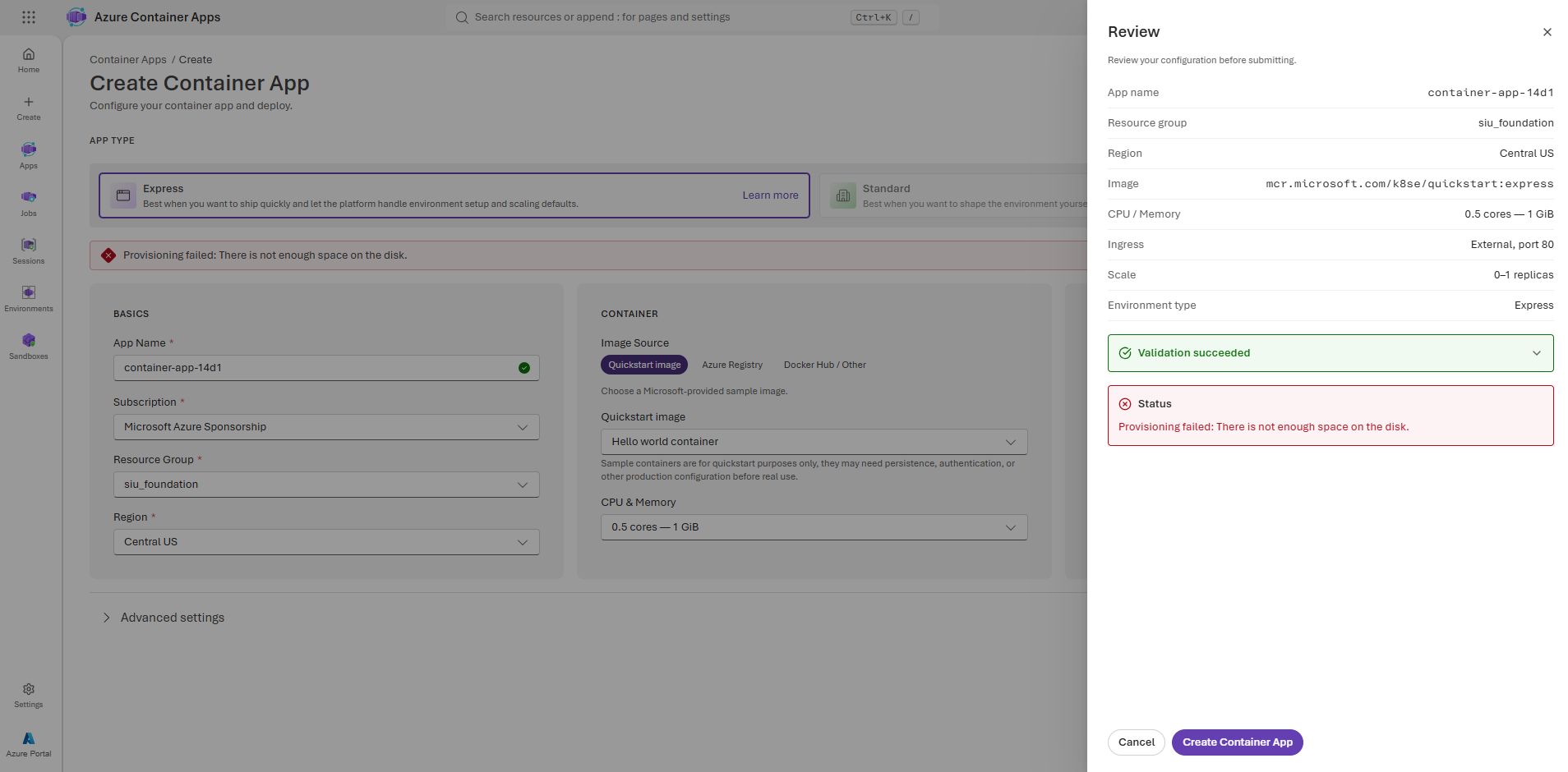Open the Sessions sidebar section
1568x772 pixels.
tap(29, 251)
